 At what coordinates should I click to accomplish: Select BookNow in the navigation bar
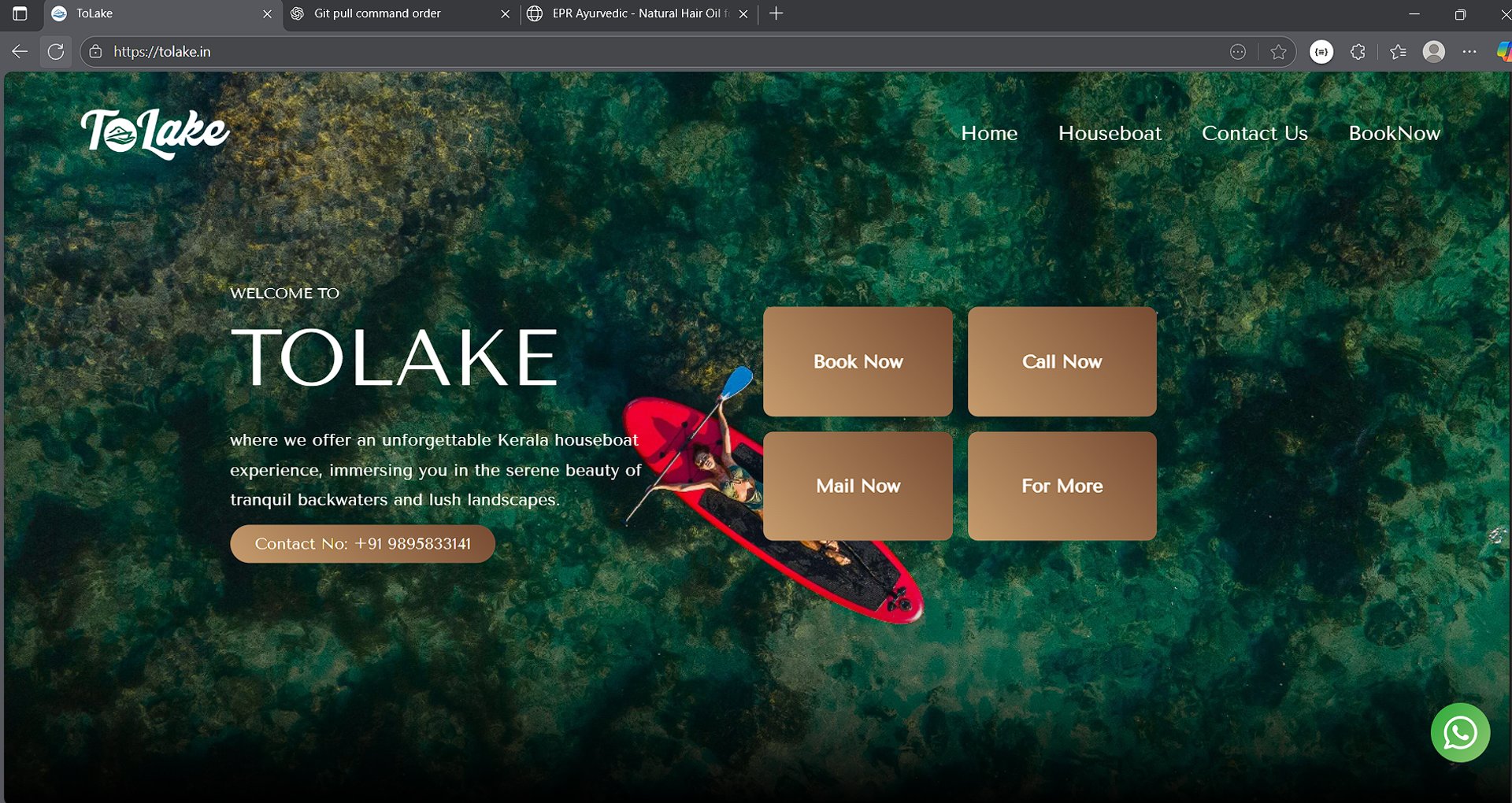pyautogui.click(x=1395, y=133)
